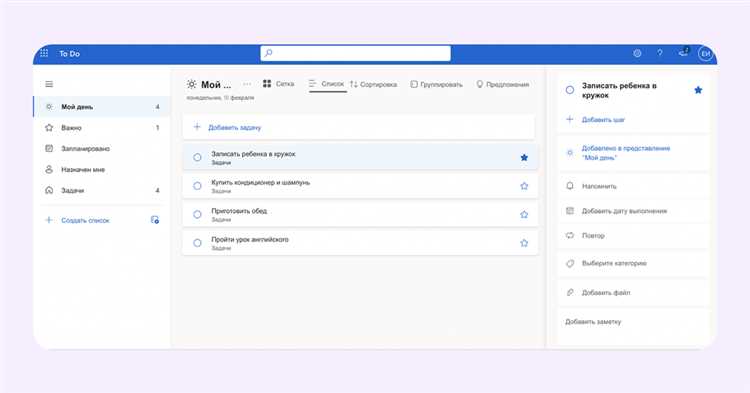Click Создать список link
The image size is (750, 393).
tap(85, 220)
